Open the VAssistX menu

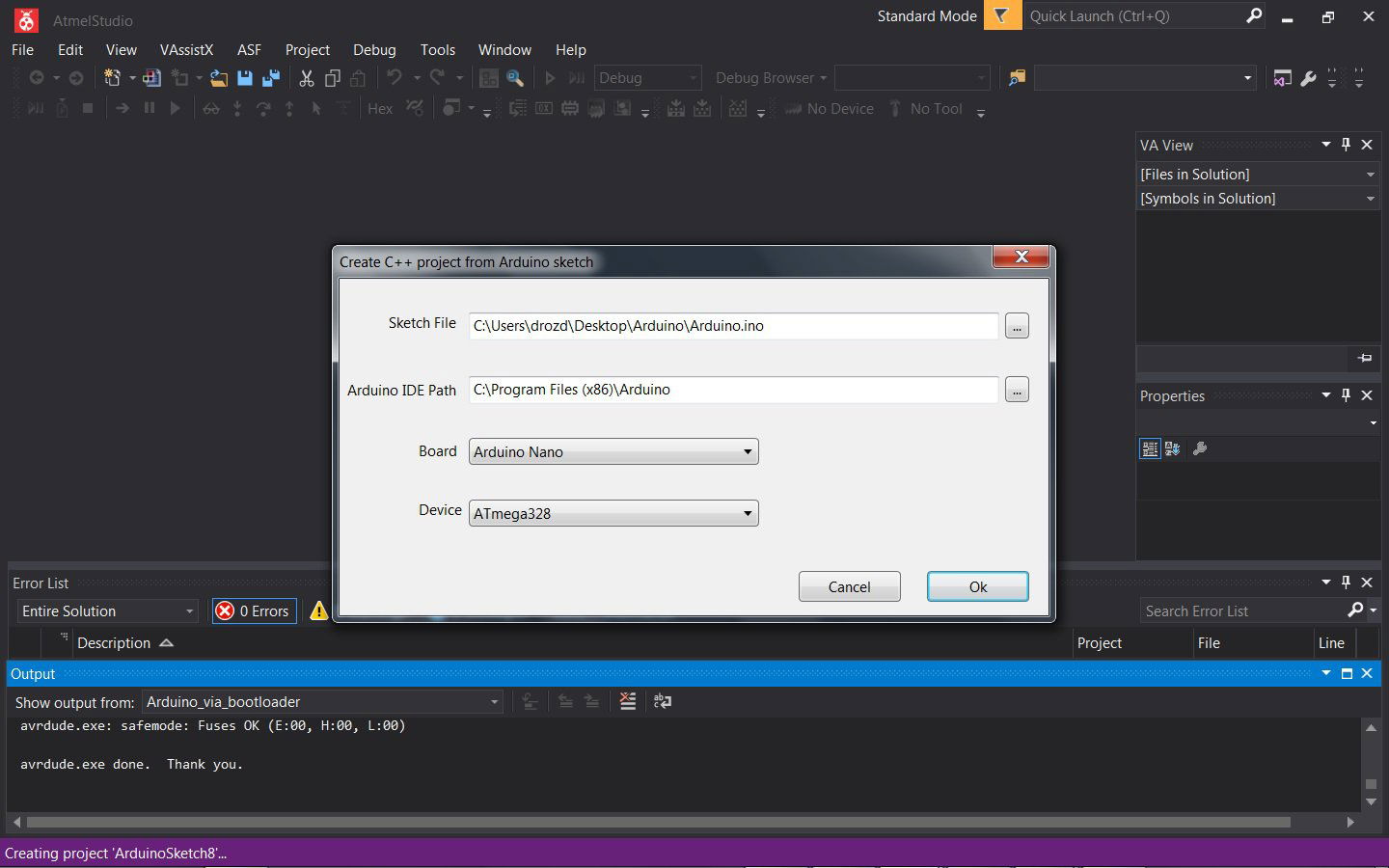pyautogui.click(x=186, y=49)
